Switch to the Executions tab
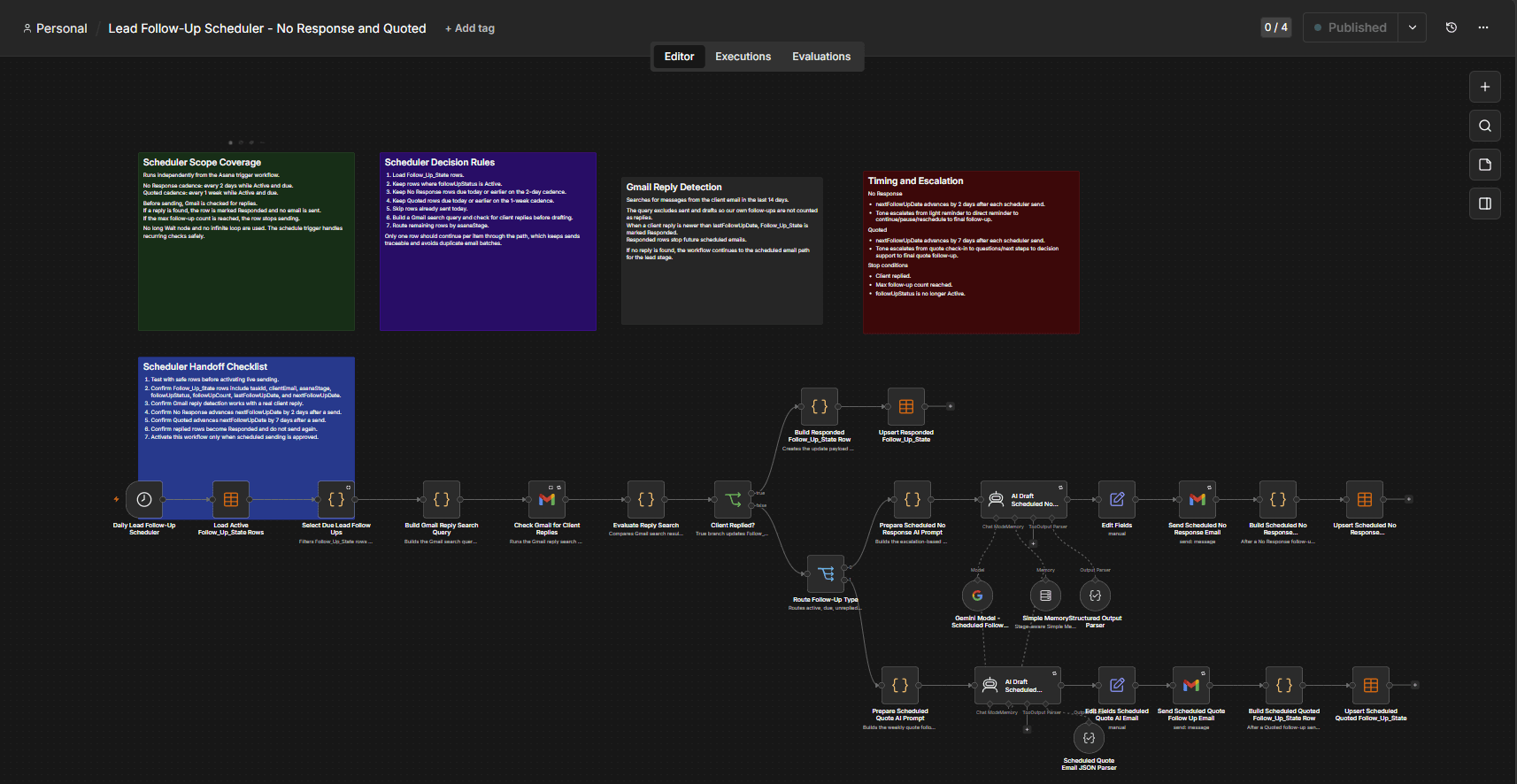The image size is (1517, 784). 743,57
